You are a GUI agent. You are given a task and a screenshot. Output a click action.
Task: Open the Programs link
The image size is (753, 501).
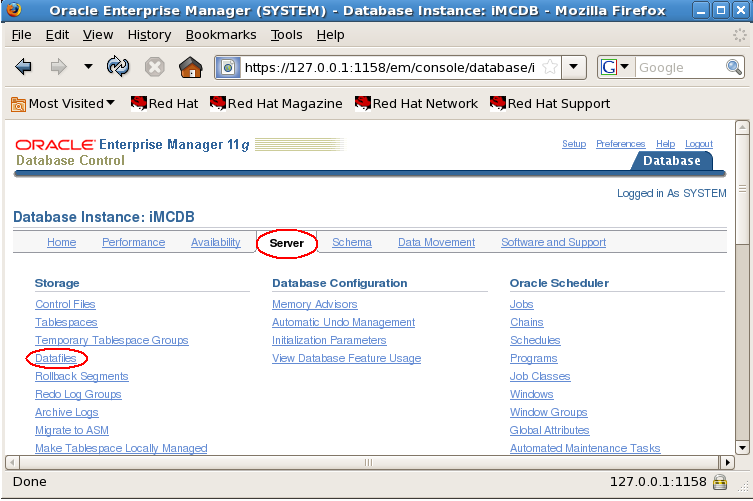coord(534,358)
